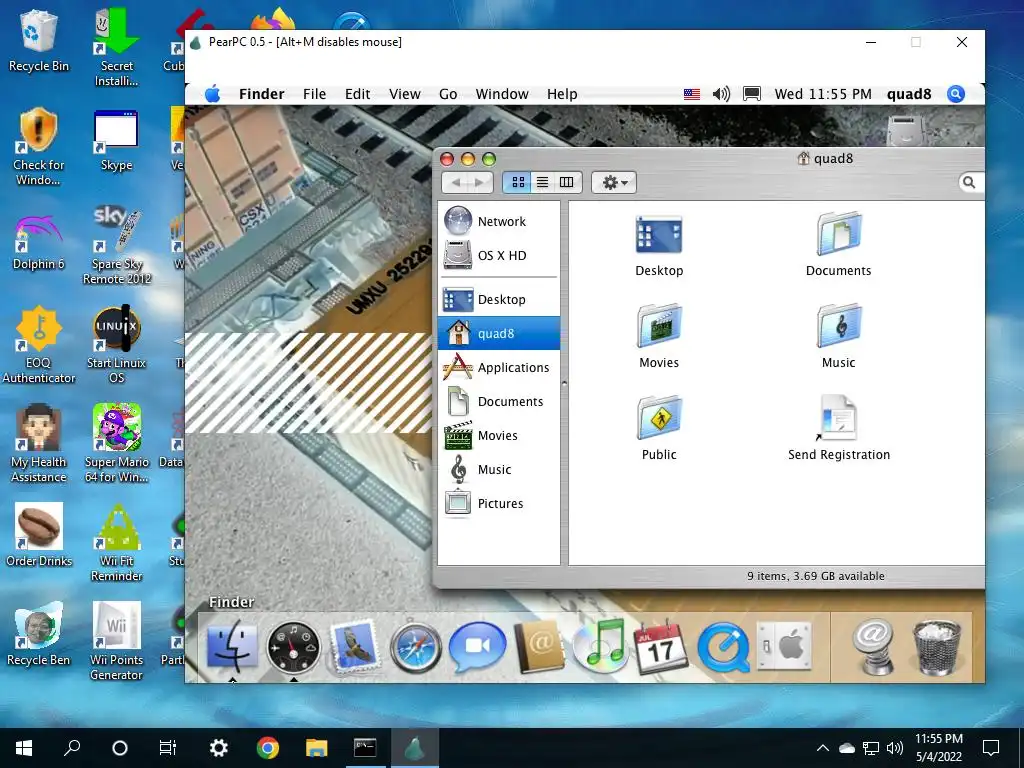
Task: Select Pictures in the sidebar
Action: 499,504
